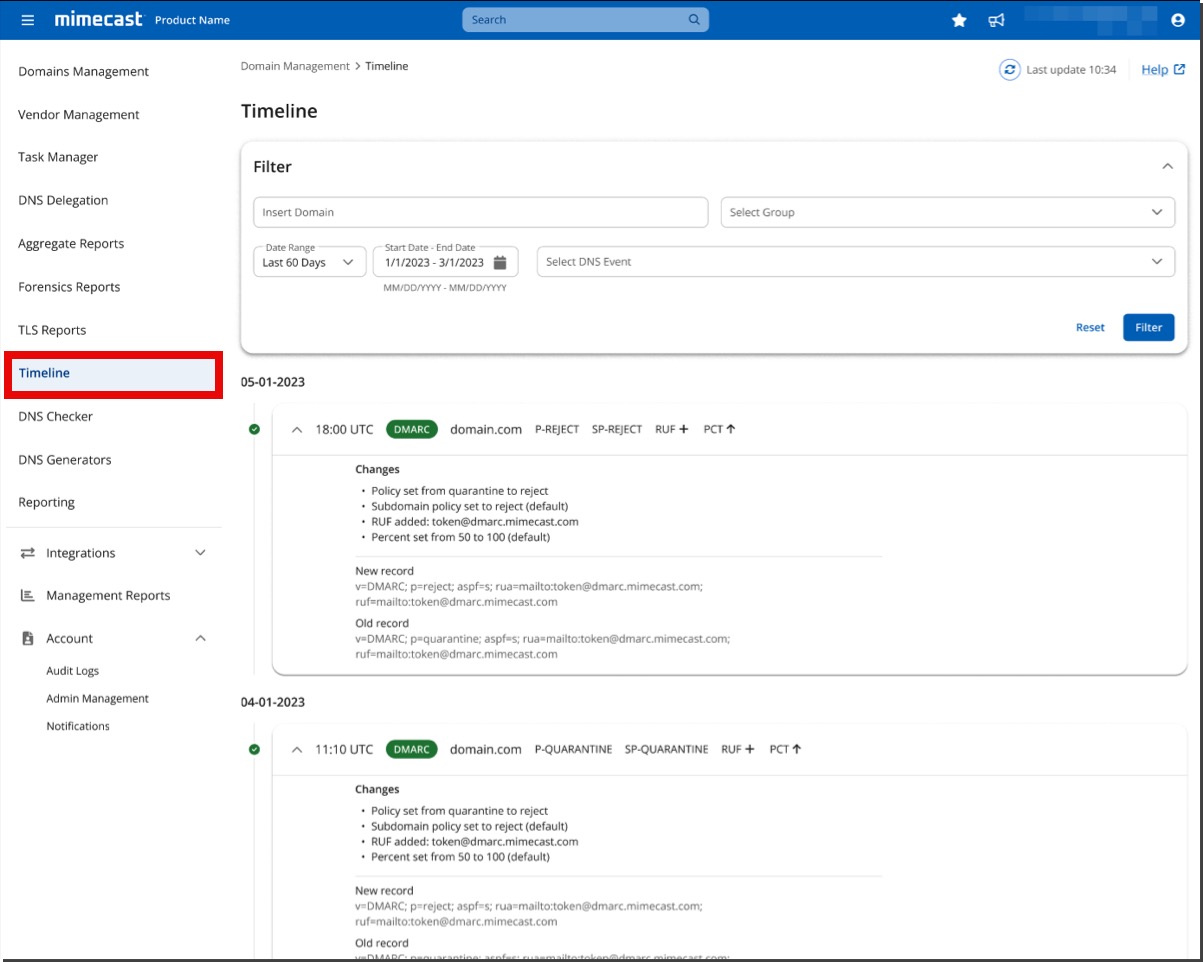The width and height of the screenshot is (1203, 962).
Task: Click the SP-REJECT tag
Action: point(617,429)
